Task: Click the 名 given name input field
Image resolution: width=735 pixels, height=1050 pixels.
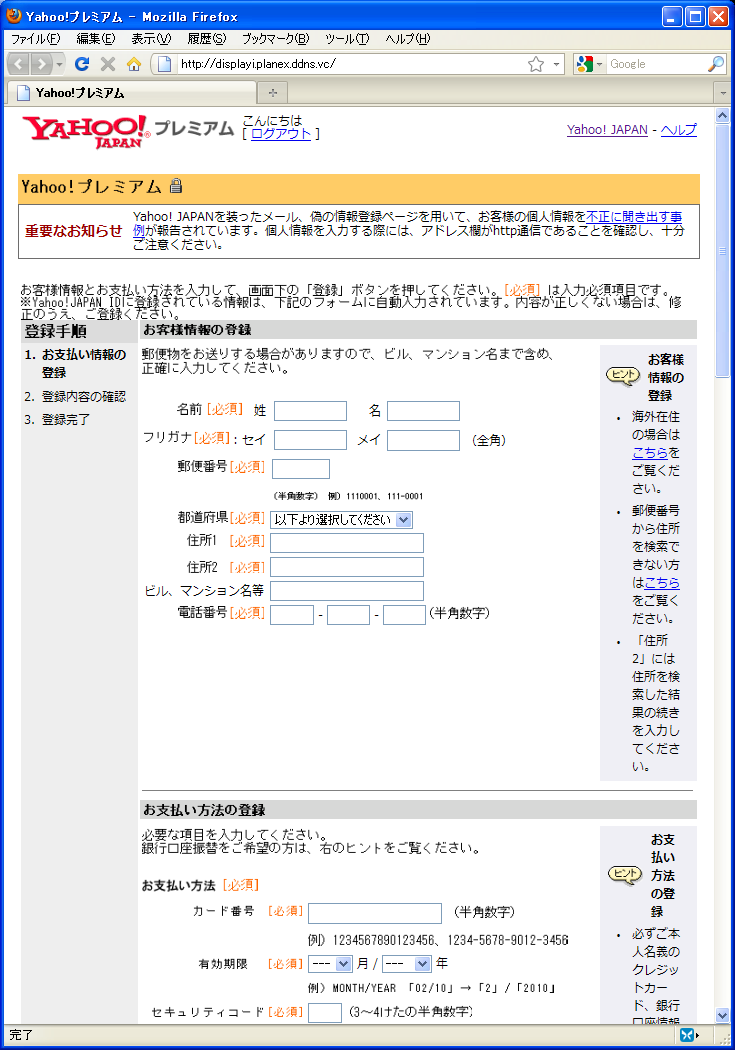Action: click(x=424, y=410)
